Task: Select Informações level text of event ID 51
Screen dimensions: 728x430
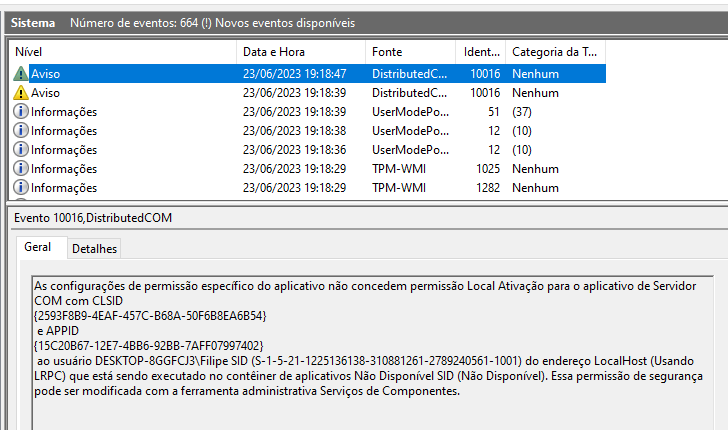Action: 64,112
